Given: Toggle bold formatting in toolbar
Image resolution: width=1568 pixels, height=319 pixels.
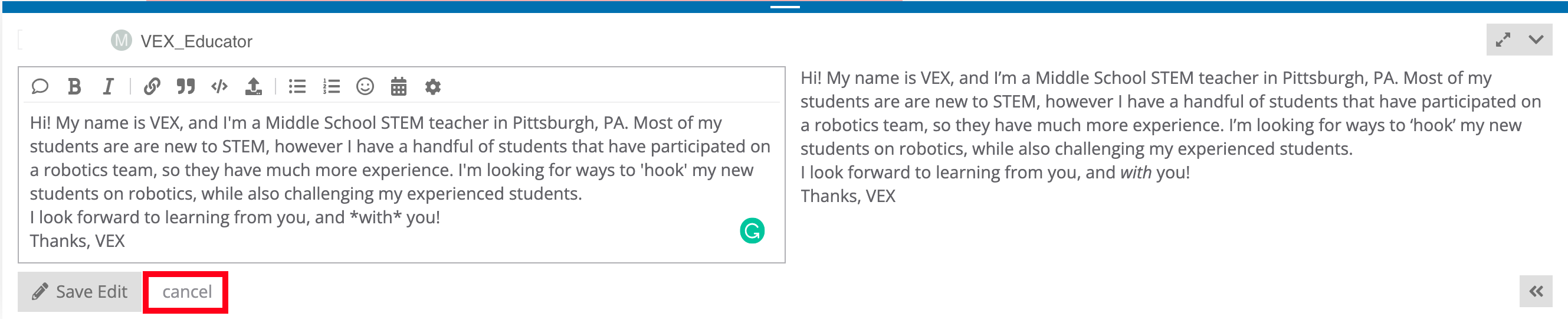Looking at the screenshot, I should pyautogui.click(x=74, y=87).
